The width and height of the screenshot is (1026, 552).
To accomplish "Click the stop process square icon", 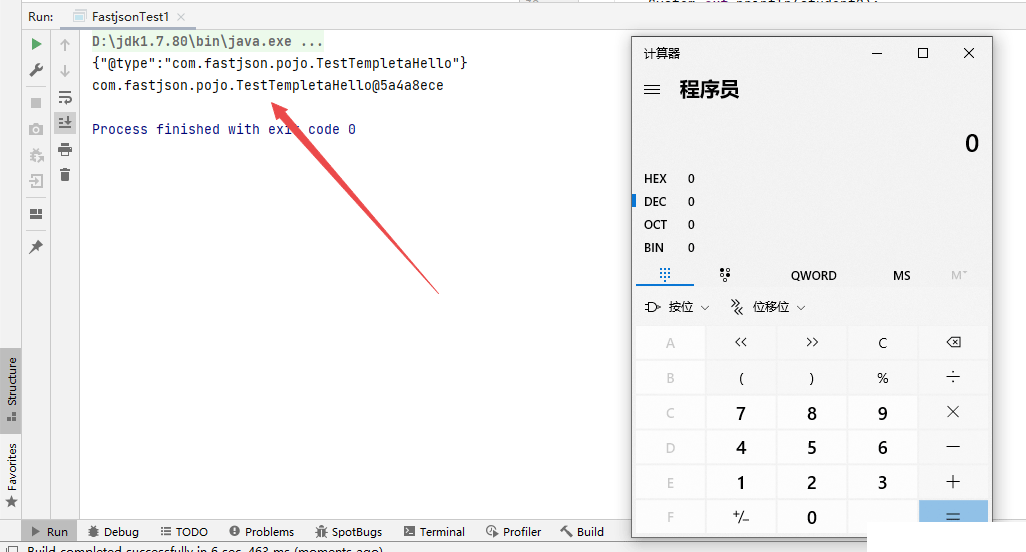I will 36,103.
